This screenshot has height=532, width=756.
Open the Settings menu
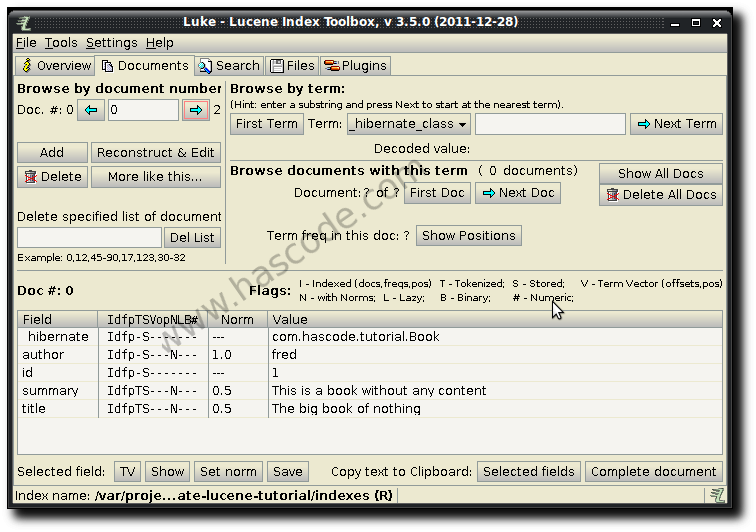111,43
